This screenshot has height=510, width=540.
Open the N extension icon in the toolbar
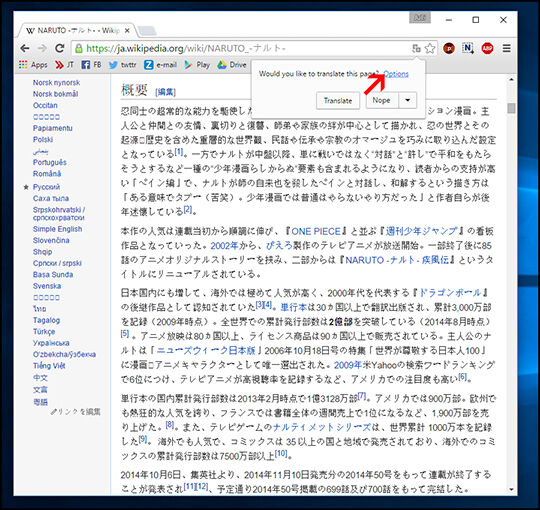click(468, 48)
